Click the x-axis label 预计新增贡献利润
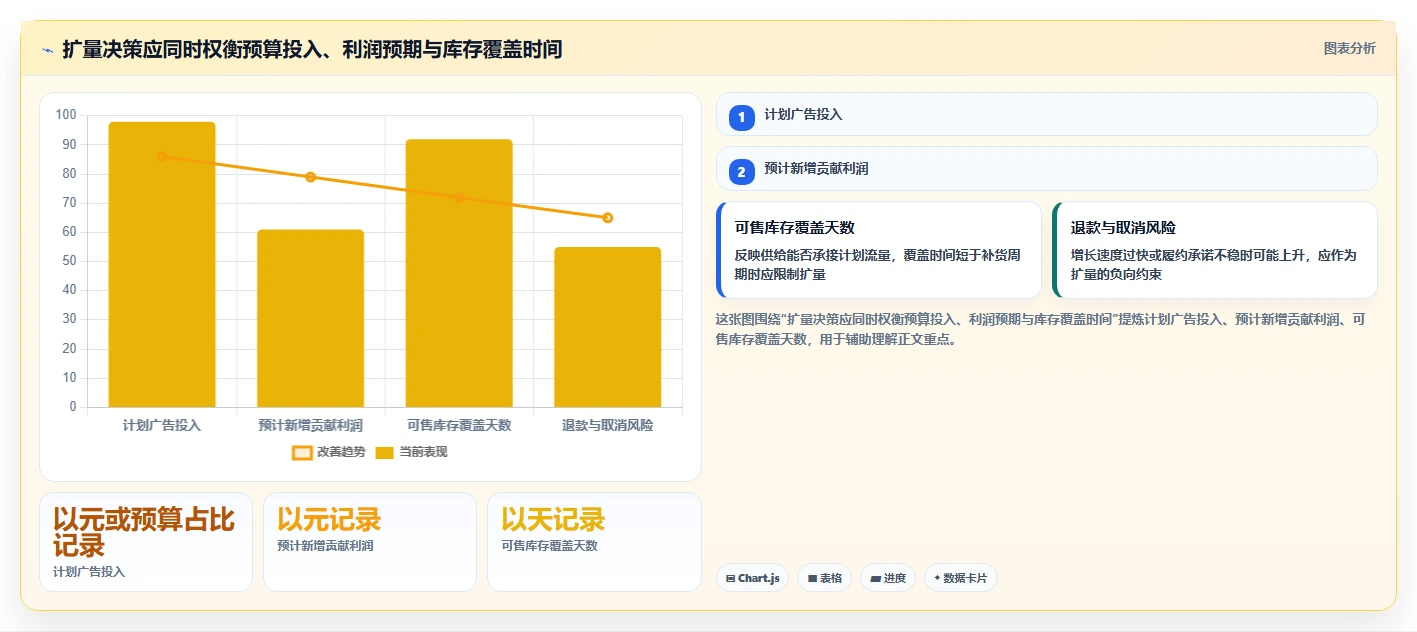This screenshot has width=1417, height=632. click(x=310, y=425)
